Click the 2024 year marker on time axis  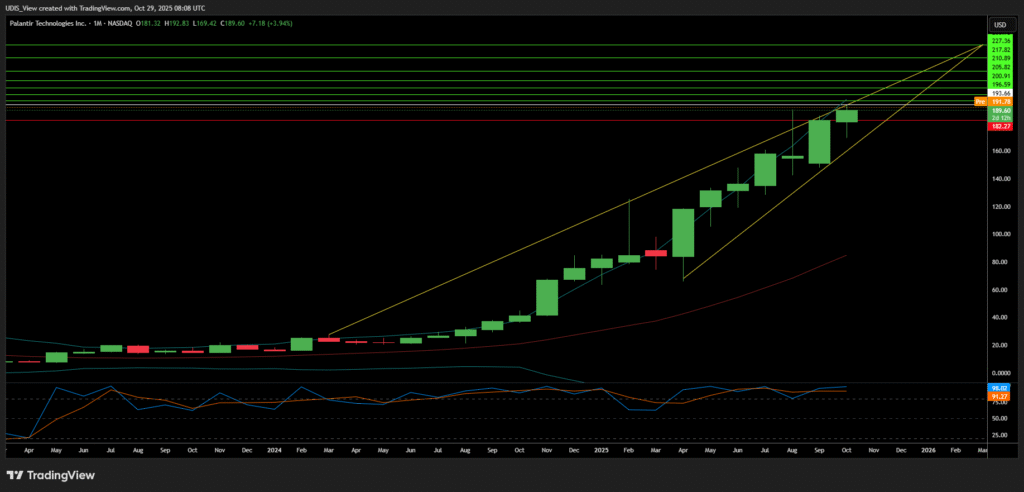(274, 451)
